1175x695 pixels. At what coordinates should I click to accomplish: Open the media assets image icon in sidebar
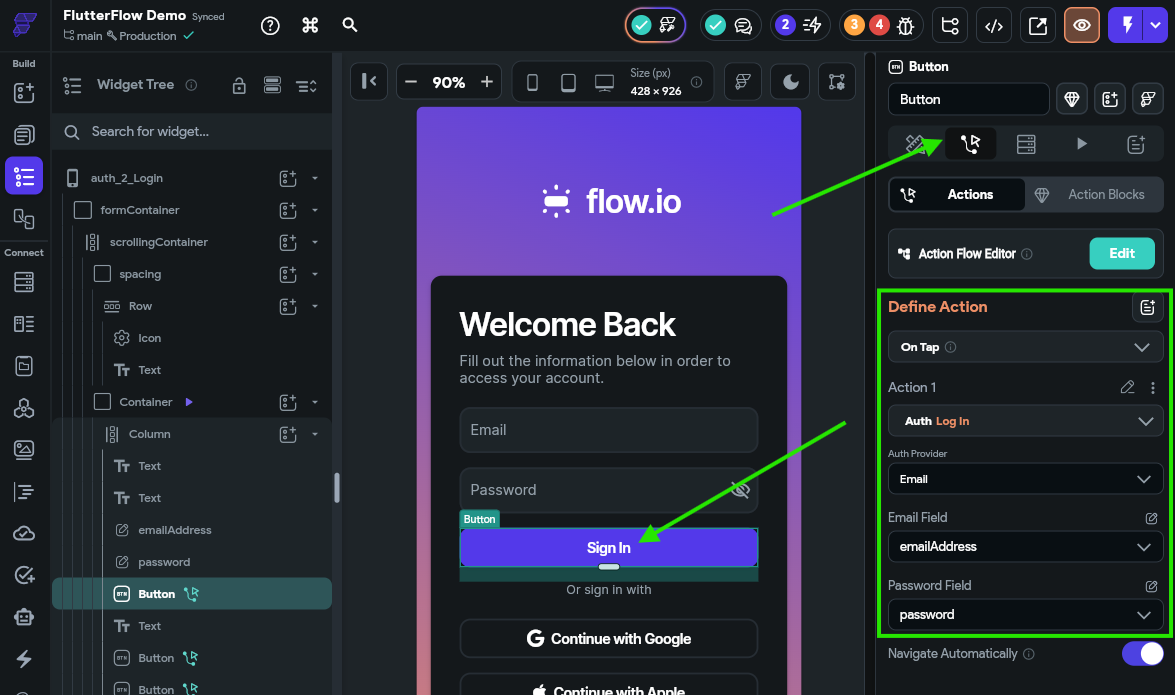[x=24, y=449]
